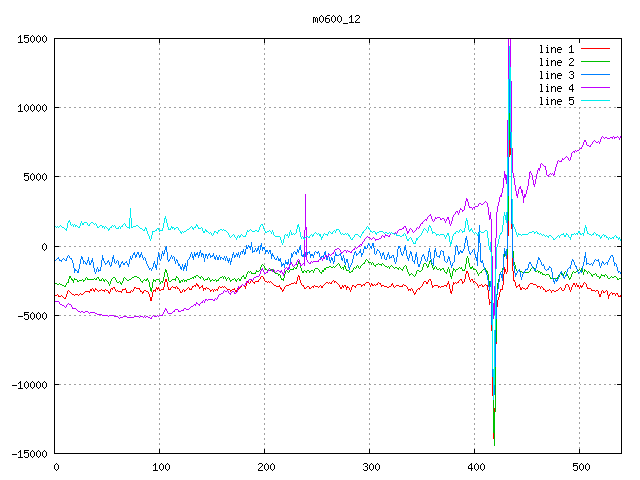Click the 15000 y-axis tick label
This screenshot has height=480, width=640.
pyautogui.click(x=31, y=39)
